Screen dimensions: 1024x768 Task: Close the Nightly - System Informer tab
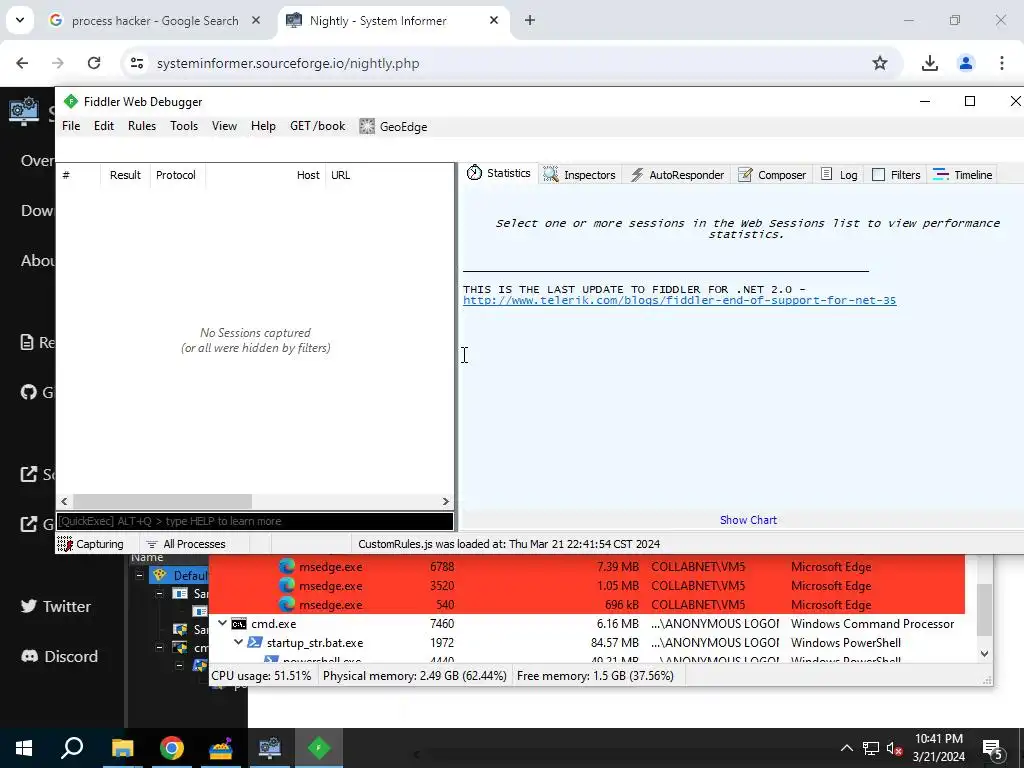(x=494, y=20)
